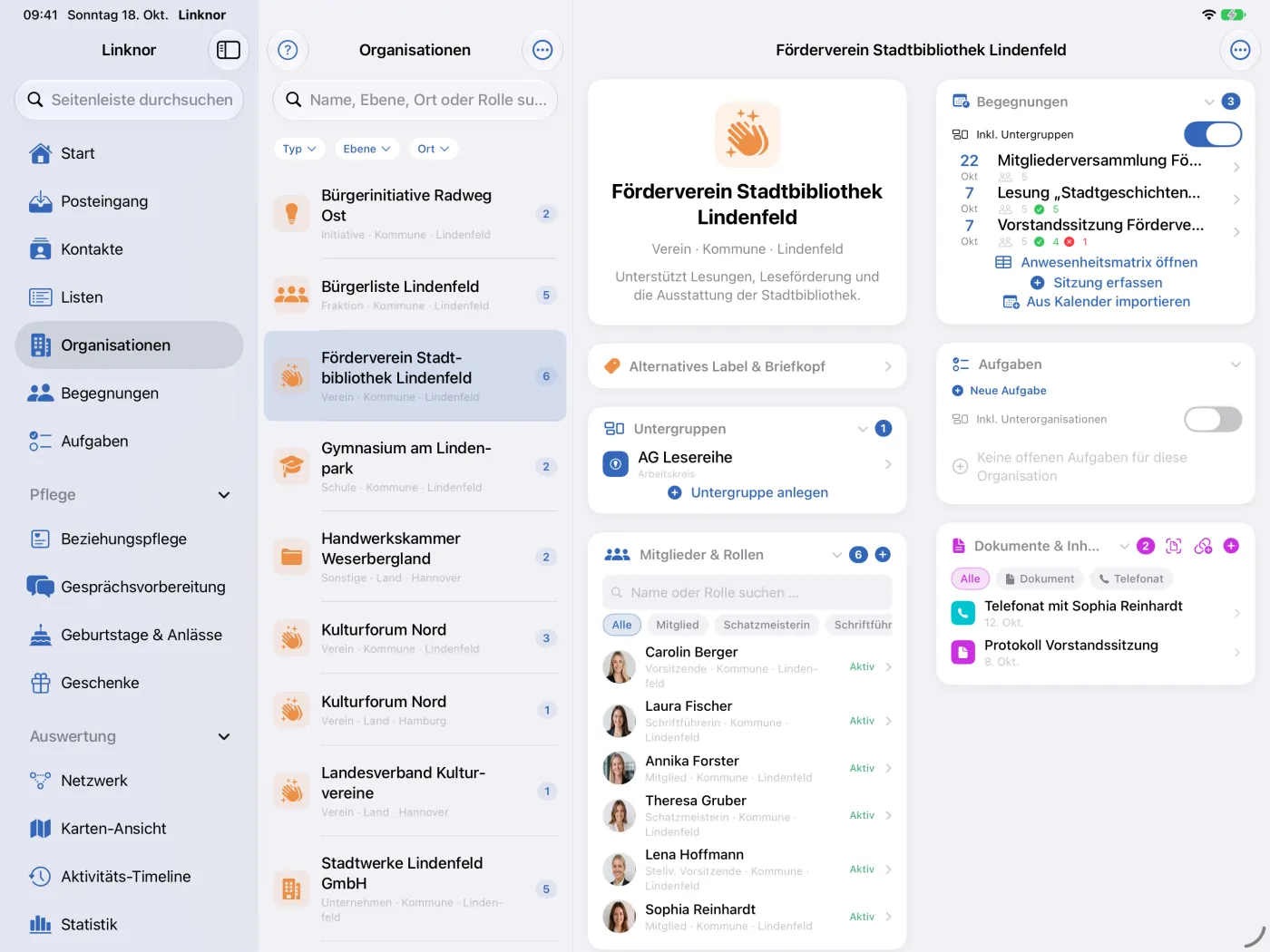Open the Ebene filter dropdown
Viewport: 1270px width, 952px height.
pyautogui.click(x=366, y=149)
